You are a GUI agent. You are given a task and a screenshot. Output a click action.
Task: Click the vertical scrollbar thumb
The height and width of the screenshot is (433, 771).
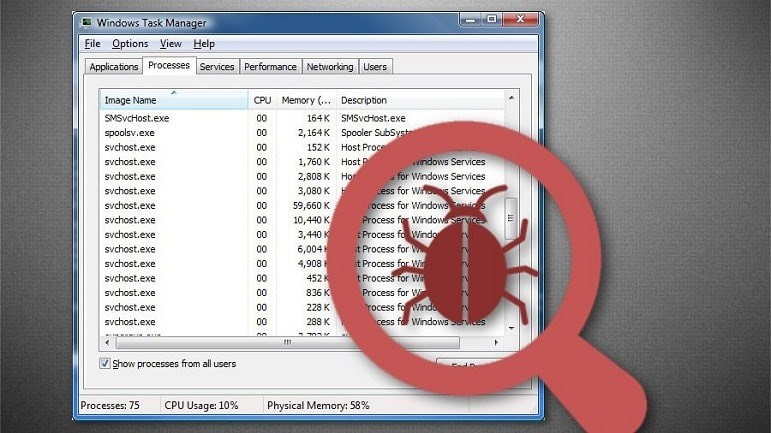click(x=511, y=218)
